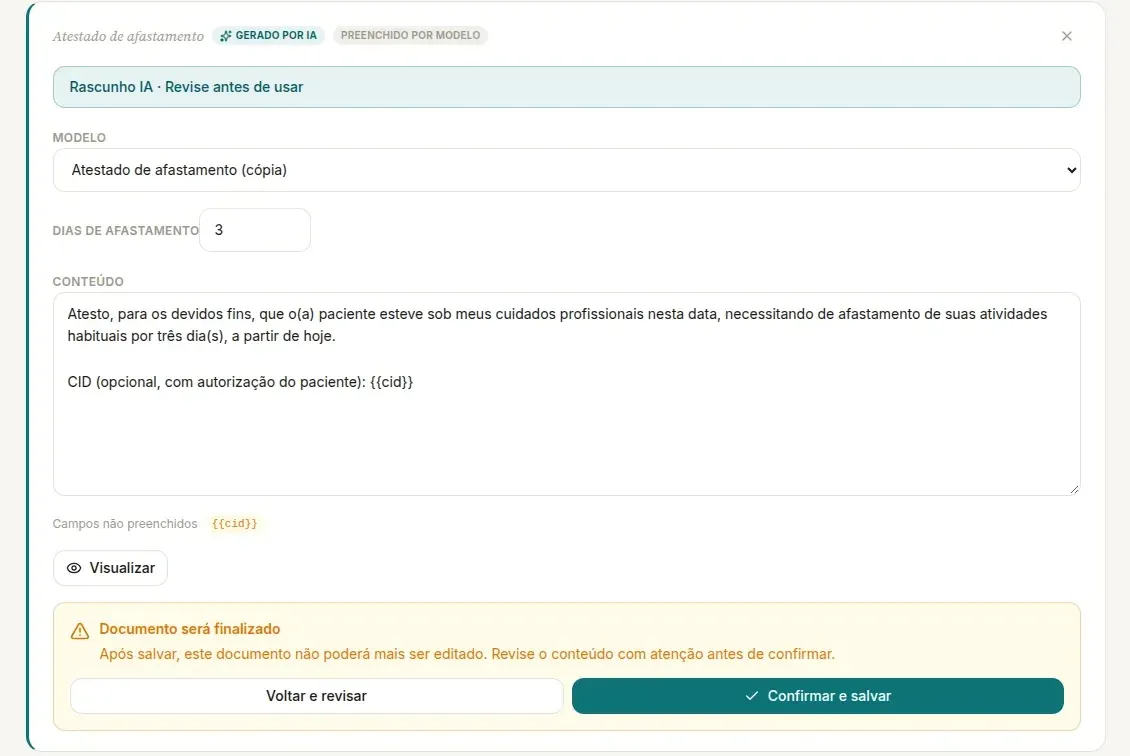Click the Visualizar button label
The height and width of the screenshot is (756, 1130).
point(122,568)
